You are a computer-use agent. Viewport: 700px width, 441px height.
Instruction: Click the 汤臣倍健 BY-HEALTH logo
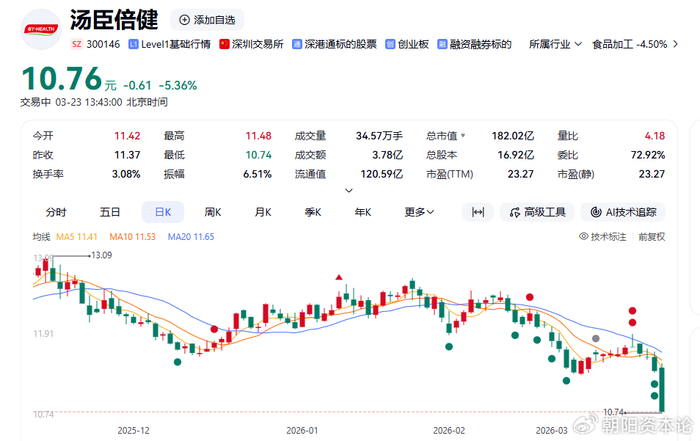click(41, 29)
